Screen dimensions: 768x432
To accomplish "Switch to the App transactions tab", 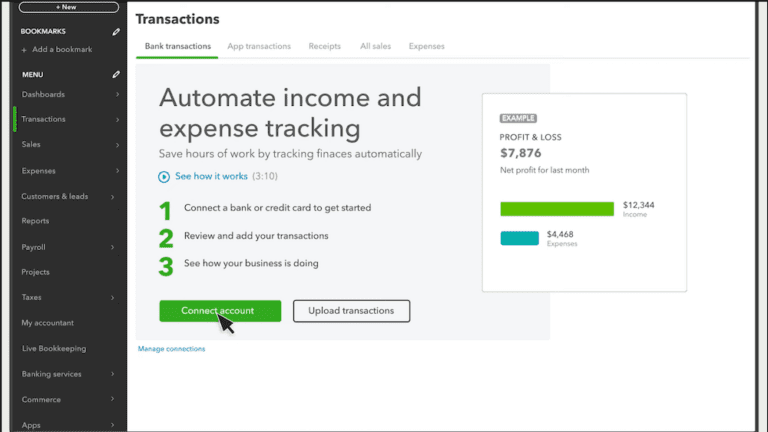I will click(x=259, y=46).
